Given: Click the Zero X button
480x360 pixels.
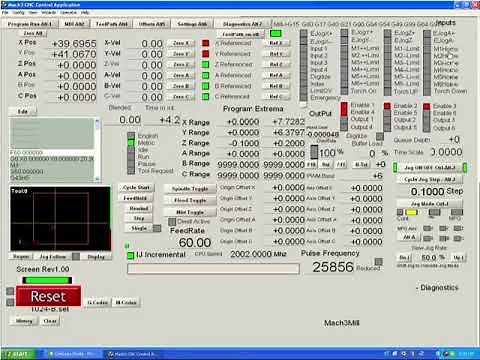Looking at the screenshot, I should [x=181, y=43].
